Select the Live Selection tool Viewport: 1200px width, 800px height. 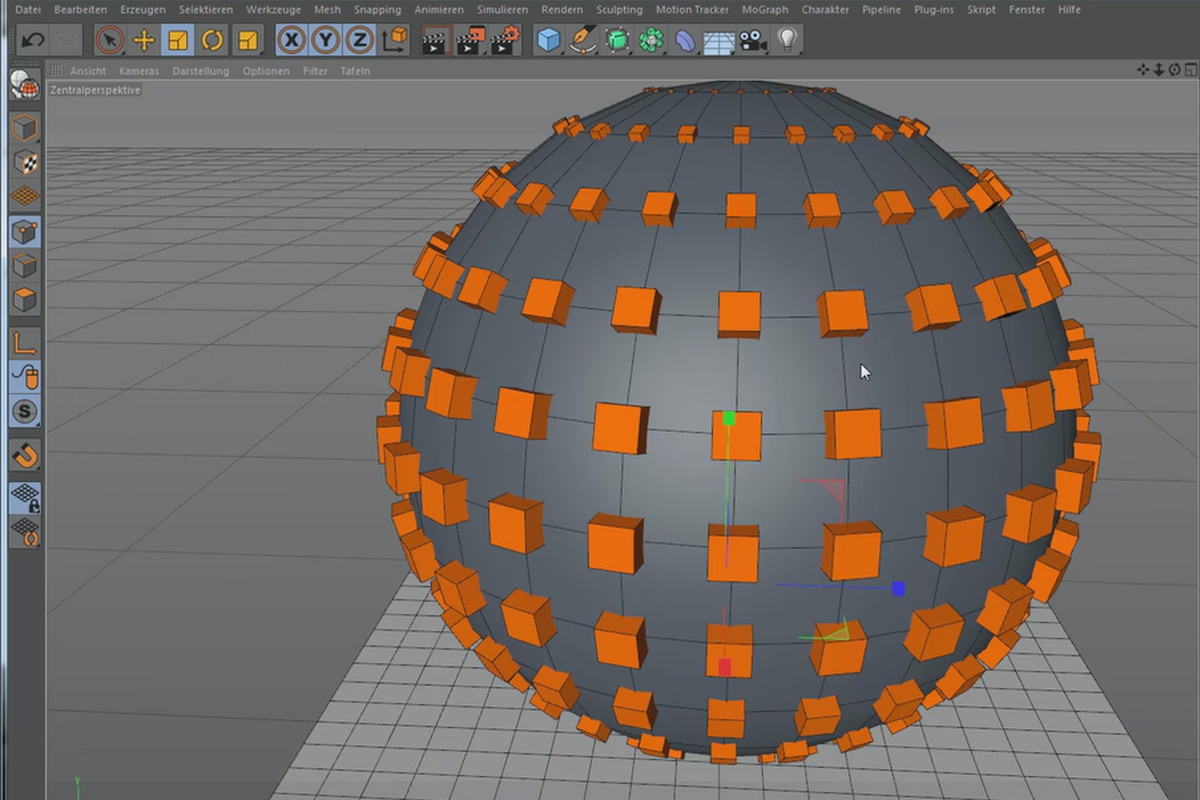pos(112,40)
